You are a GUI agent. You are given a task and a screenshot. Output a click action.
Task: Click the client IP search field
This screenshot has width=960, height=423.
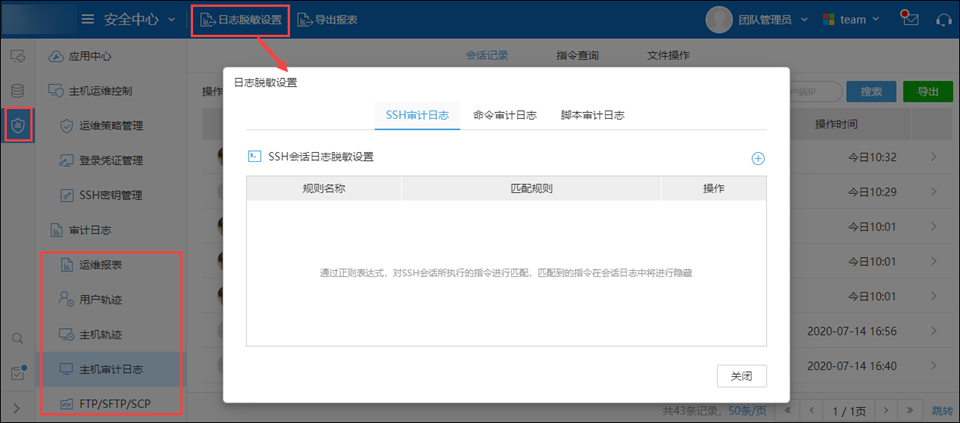[814, 92]
